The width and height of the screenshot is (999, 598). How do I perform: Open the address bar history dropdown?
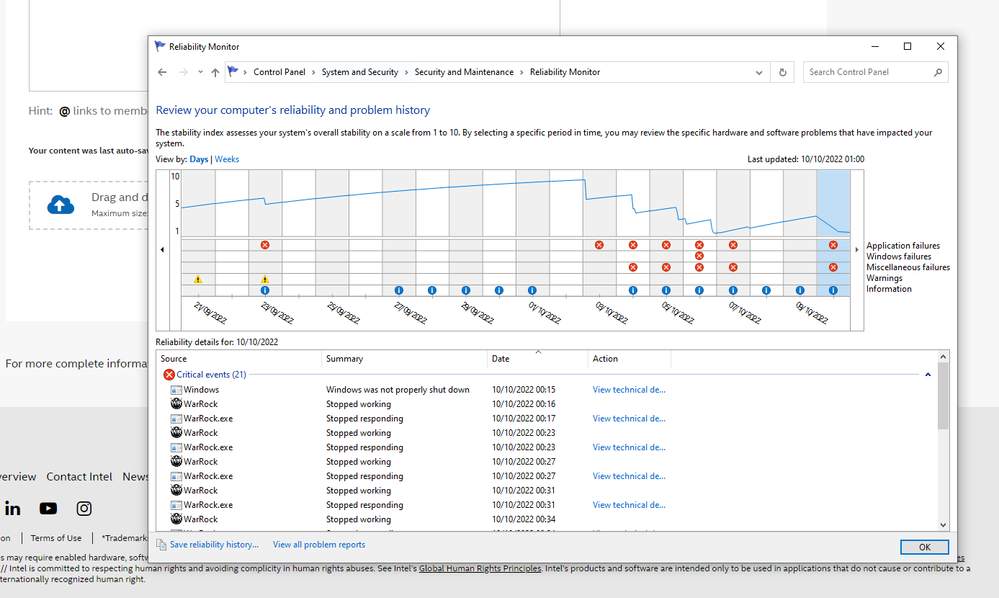[759, 73]
